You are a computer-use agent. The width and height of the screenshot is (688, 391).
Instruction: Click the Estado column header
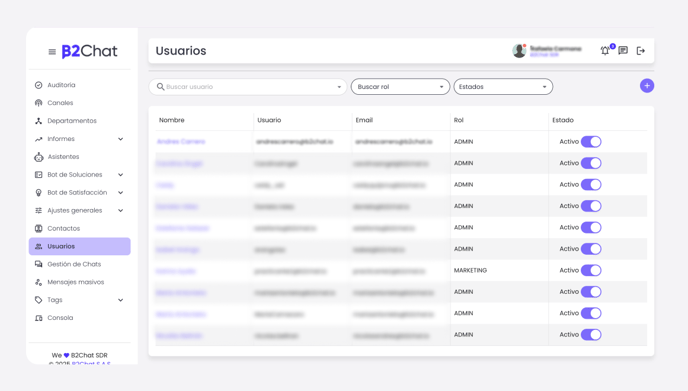563,120
